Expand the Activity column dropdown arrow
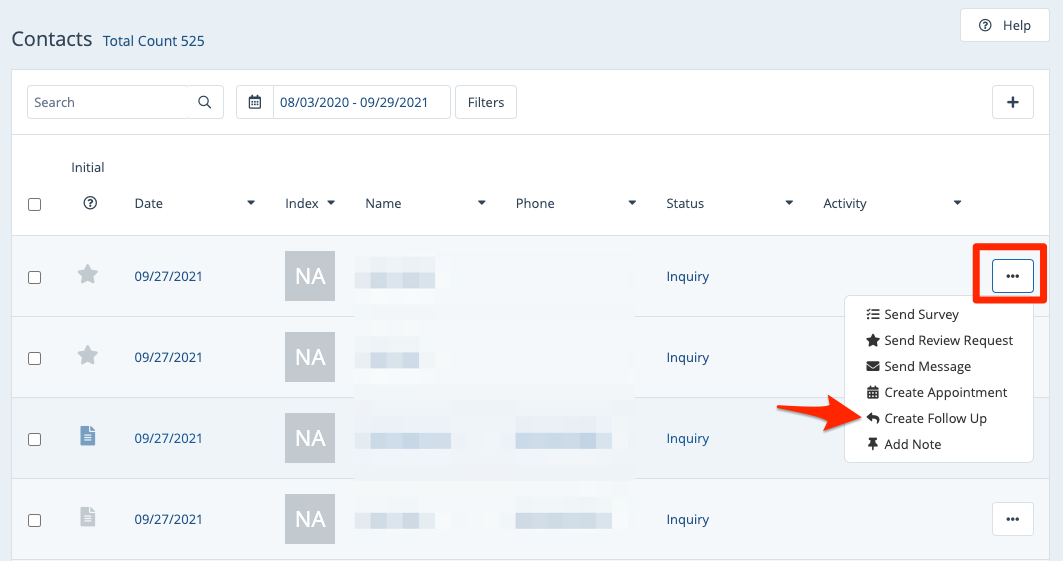Viewport: 1063px width, 561px height. click(x=957, y=204)
